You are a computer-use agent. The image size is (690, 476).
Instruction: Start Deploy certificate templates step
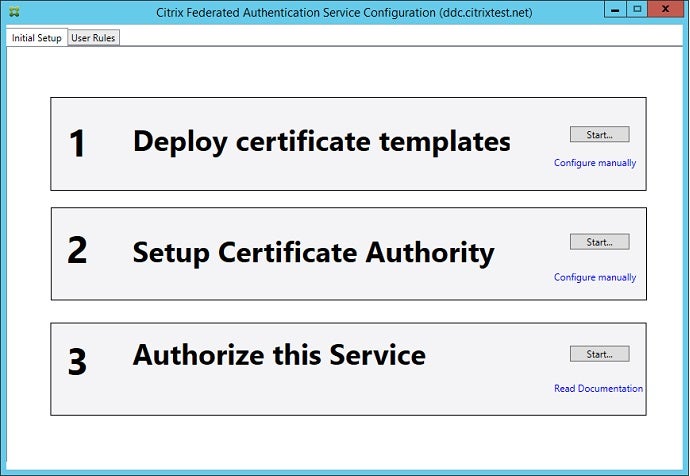coord(599,134)
